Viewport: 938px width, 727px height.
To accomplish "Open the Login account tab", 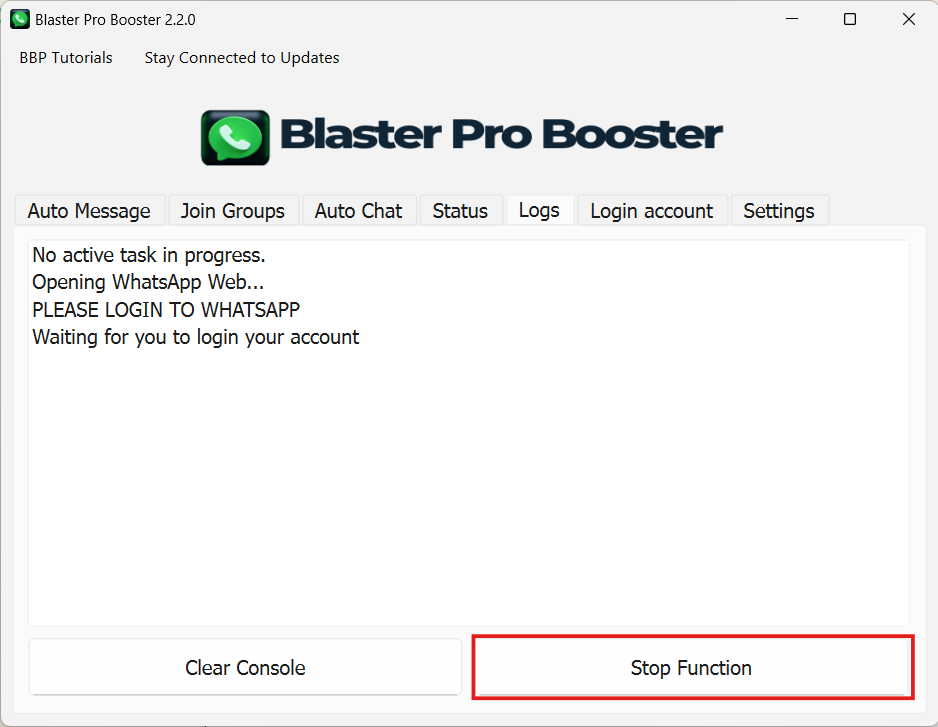I will (x=652, y=211).
